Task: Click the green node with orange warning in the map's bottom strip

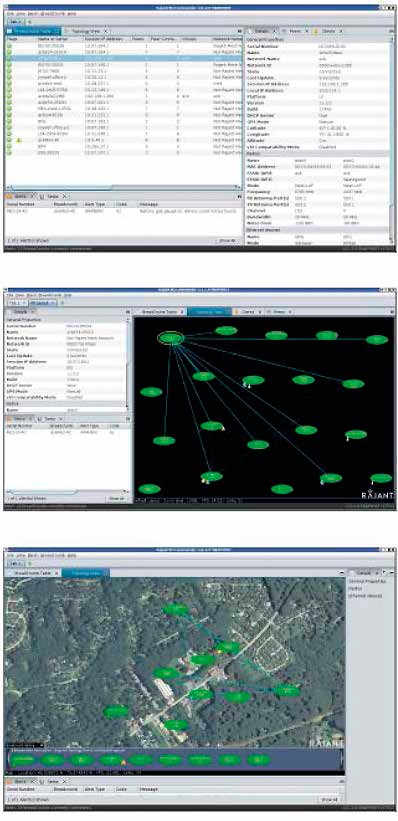Action: coord(112,759)
